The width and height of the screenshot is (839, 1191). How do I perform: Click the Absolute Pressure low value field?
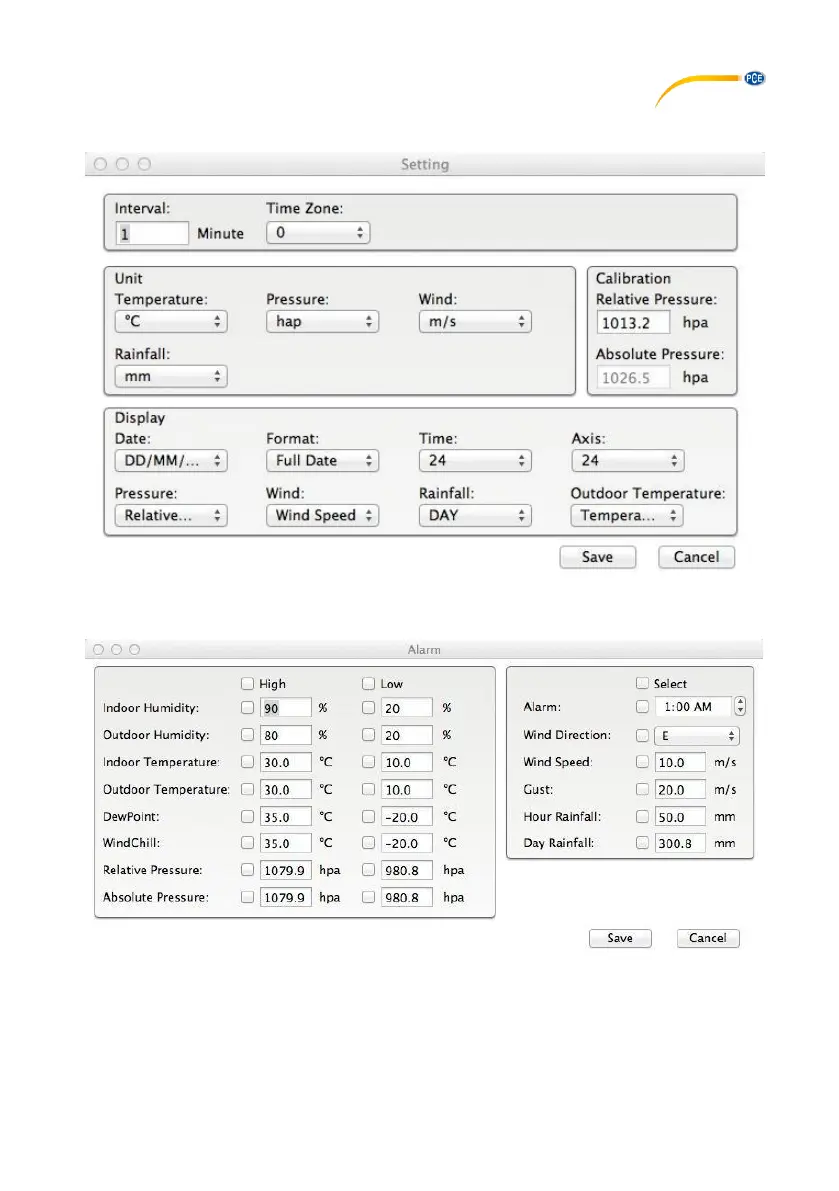point(407,897)
